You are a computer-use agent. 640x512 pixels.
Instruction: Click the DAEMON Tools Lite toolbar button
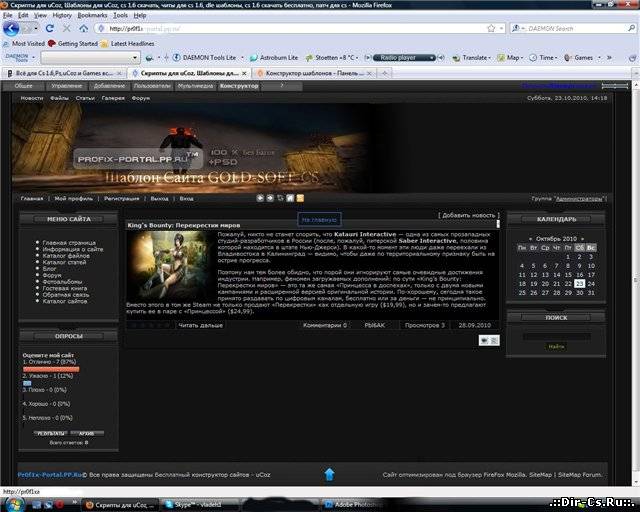203,58
